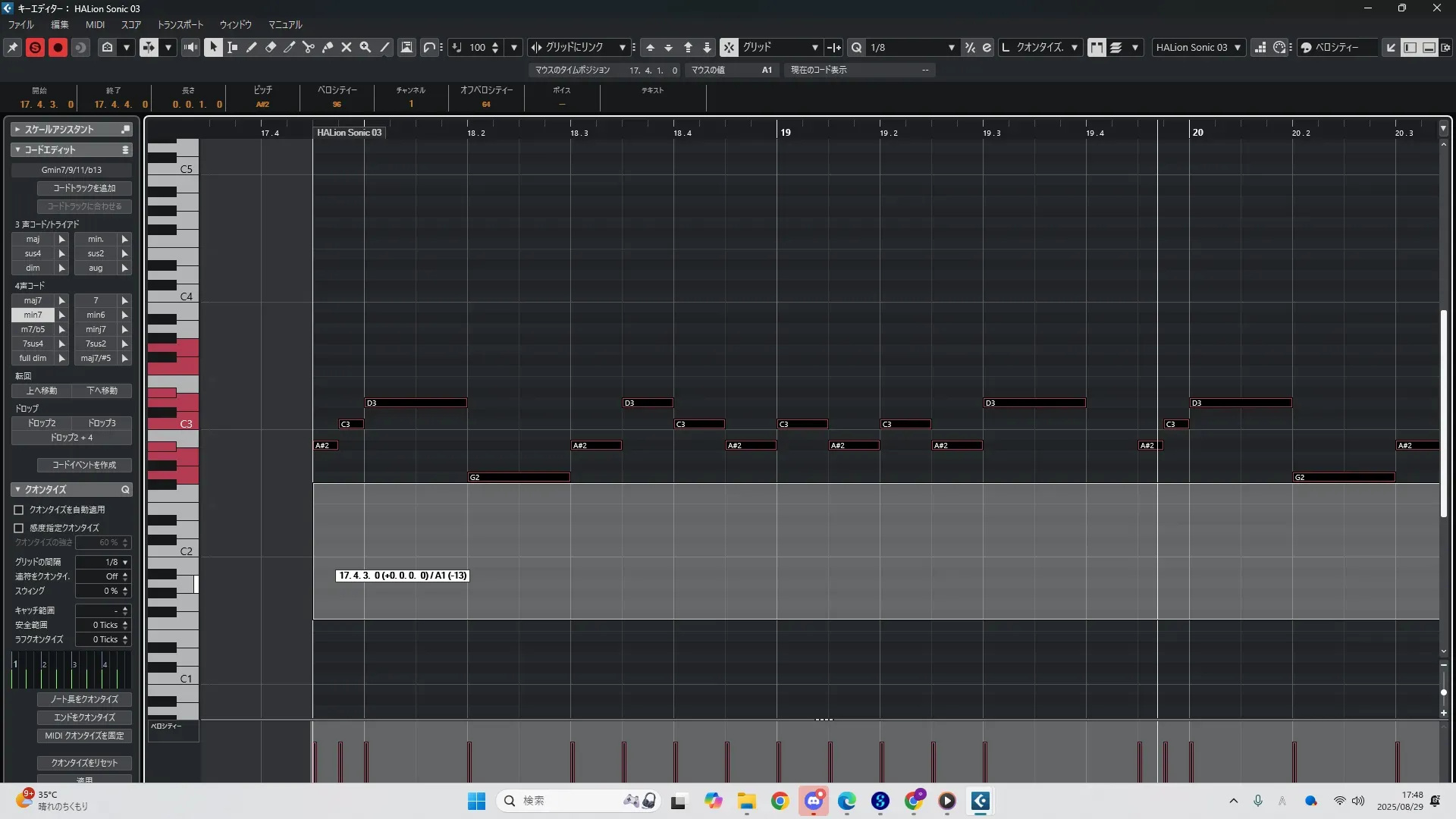Enable 感度指定クオンタイズ checkbox

tap(19, 528)
